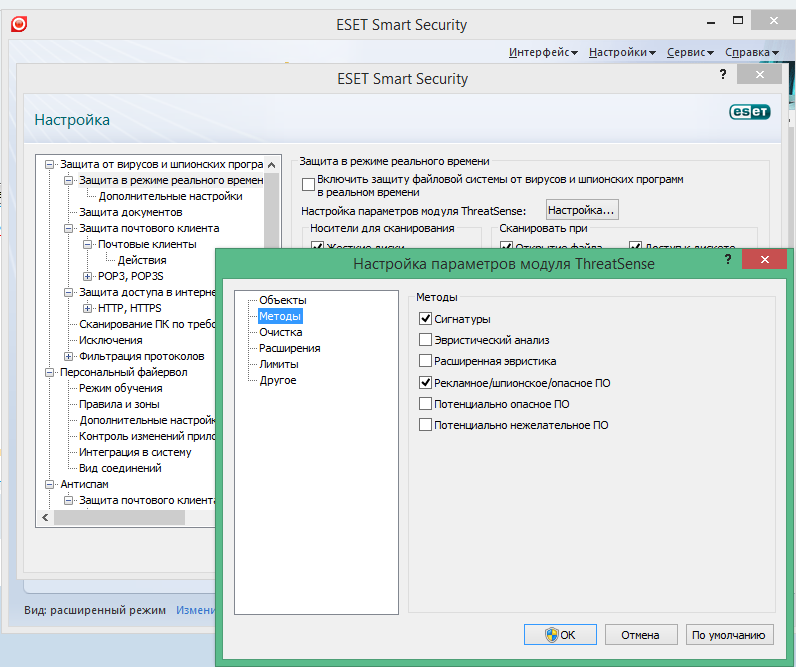
Task: Select Лимиты in ThreatSense tree
Action: [x=279, y=364]
